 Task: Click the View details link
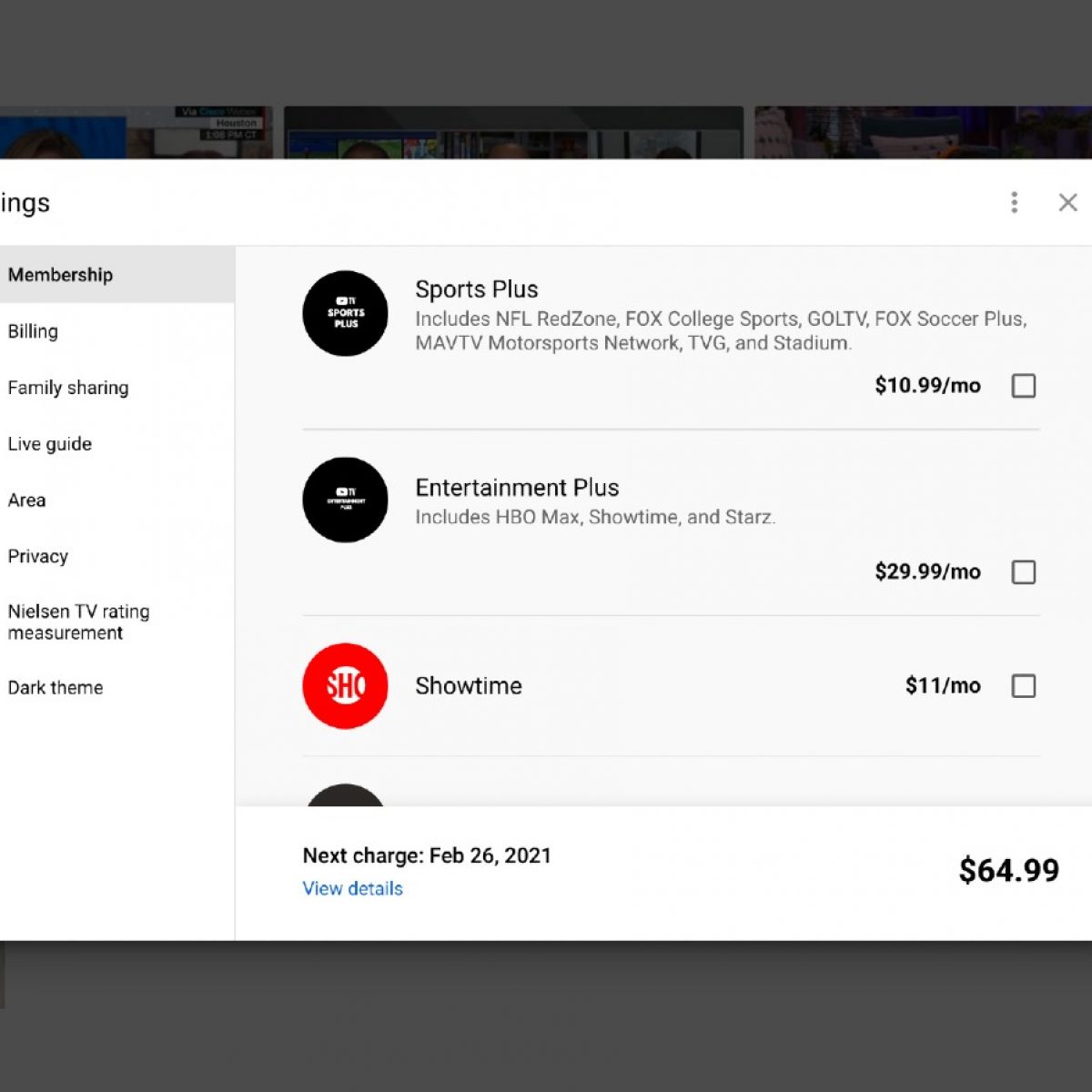tap(352, 888)
